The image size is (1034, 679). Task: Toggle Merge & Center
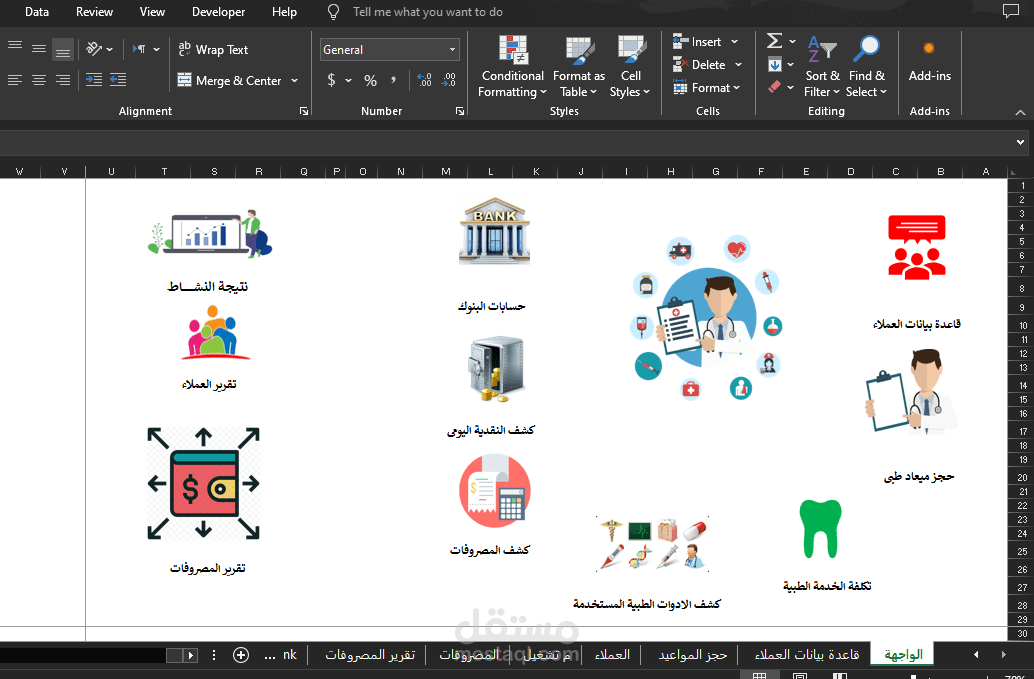coord(232,81)
